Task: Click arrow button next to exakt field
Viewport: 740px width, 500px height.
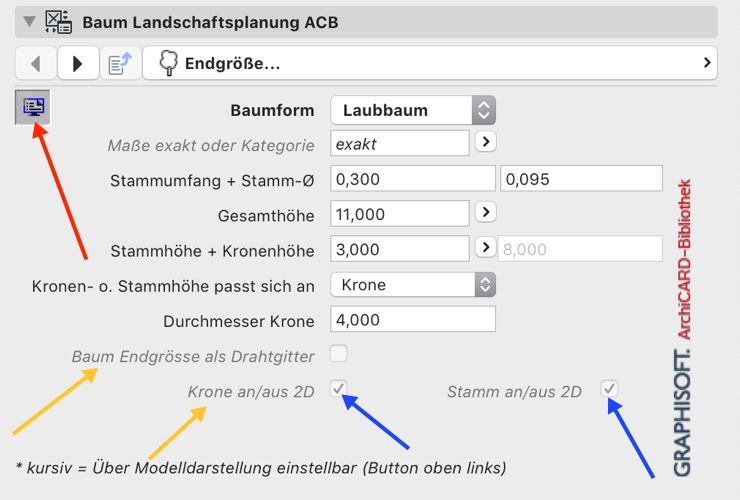Action: point(484,143)
